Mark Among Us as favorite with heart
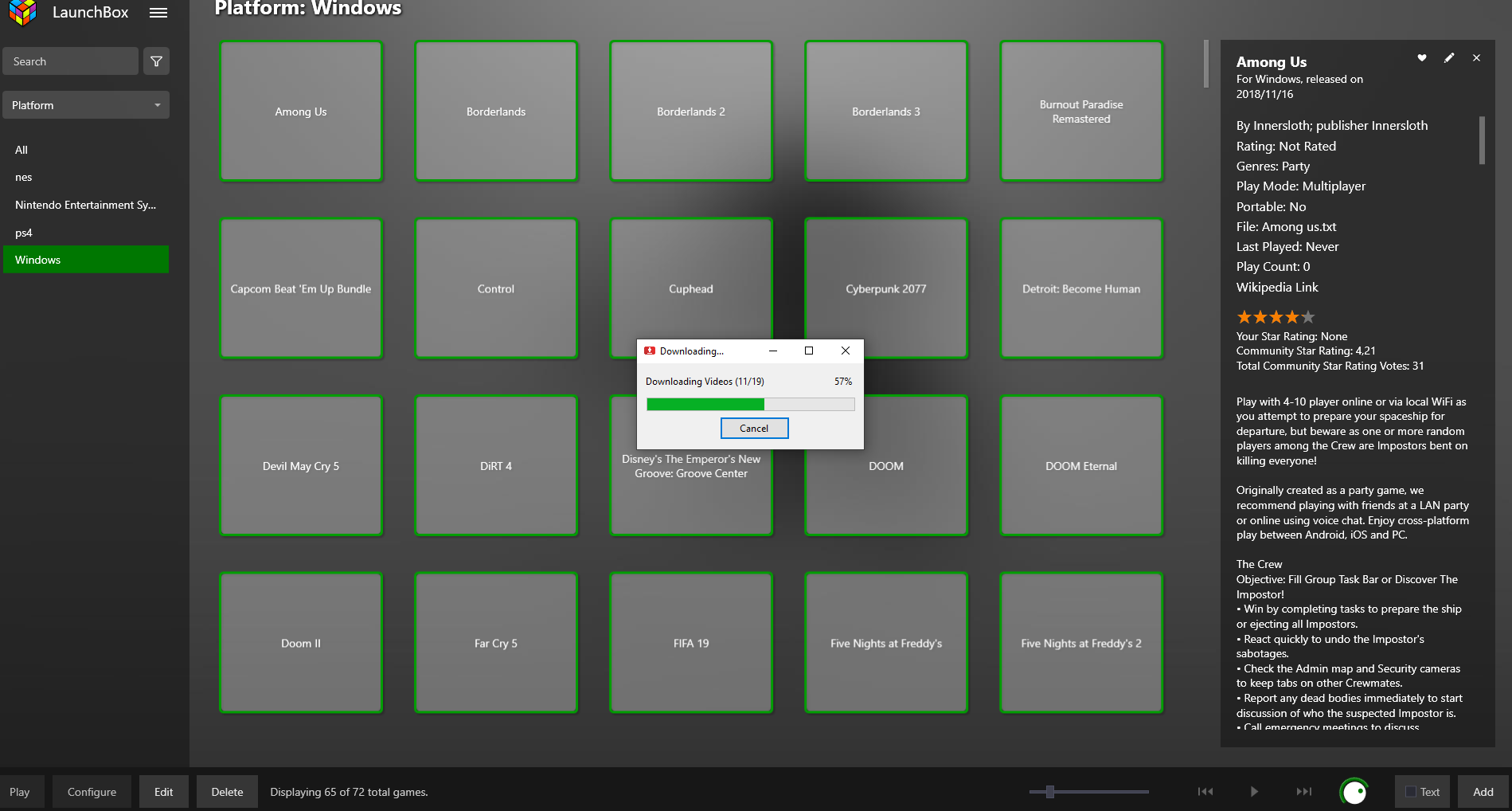Screen dimensions: 1512x811 pos(1422,58)
